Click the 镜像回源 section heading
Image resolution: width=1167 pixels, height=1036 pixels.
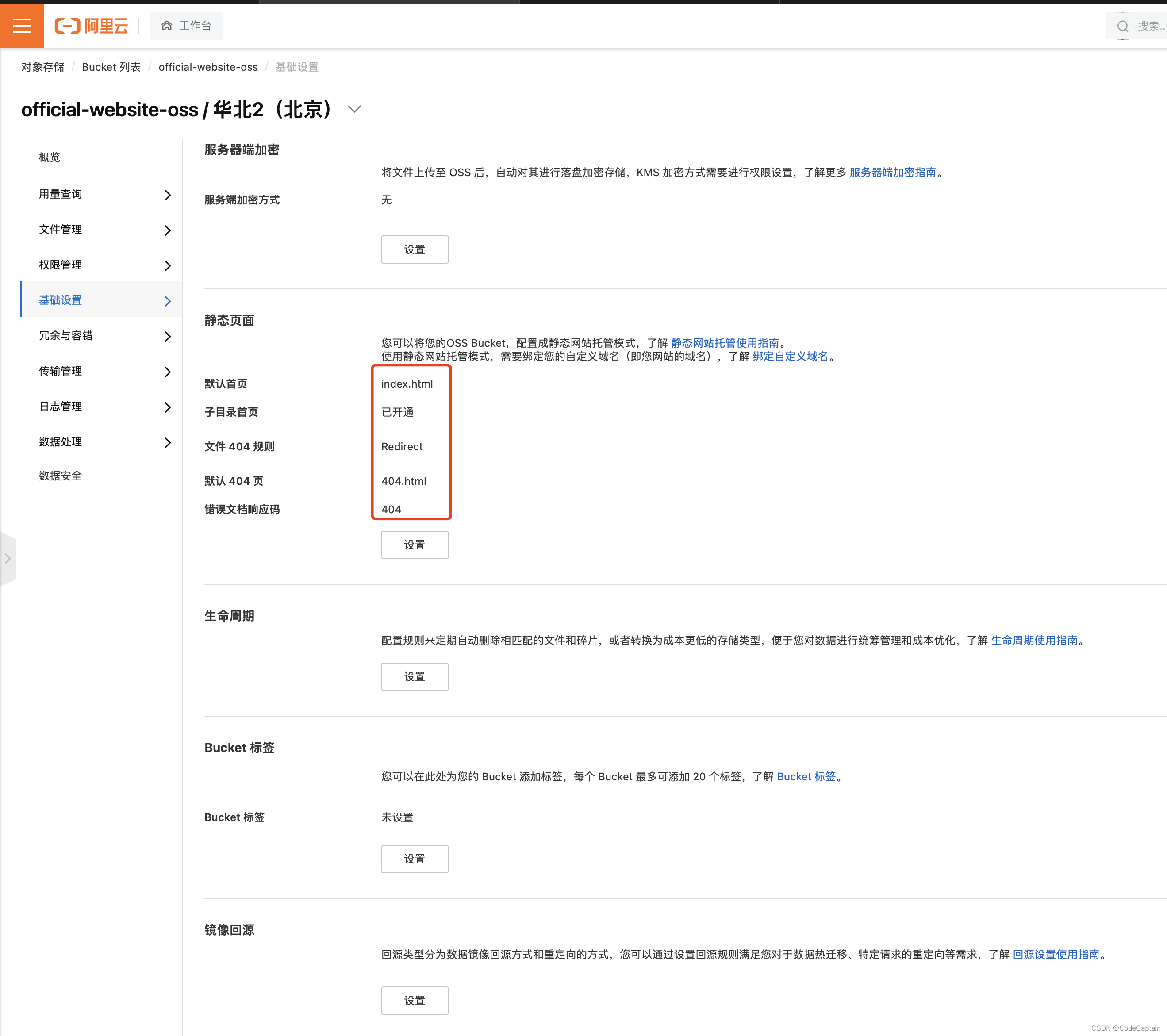pos(230,930)
